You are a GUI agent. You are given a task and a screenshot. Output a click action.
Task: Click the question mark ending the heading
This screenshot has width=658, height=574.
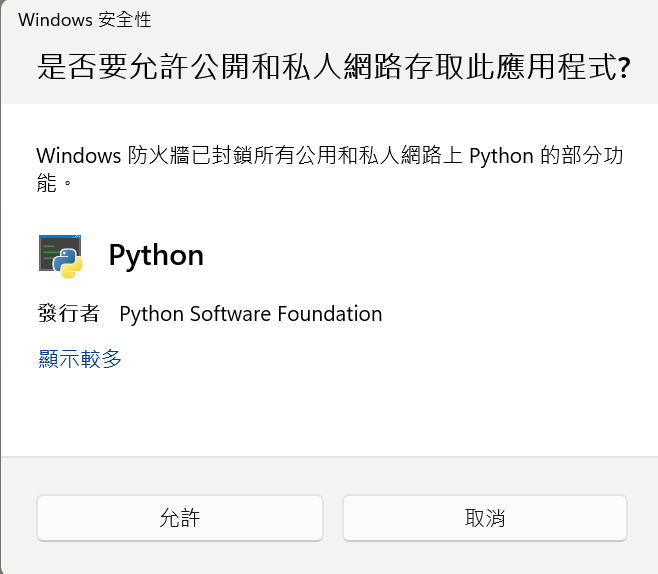click(624, 68)
